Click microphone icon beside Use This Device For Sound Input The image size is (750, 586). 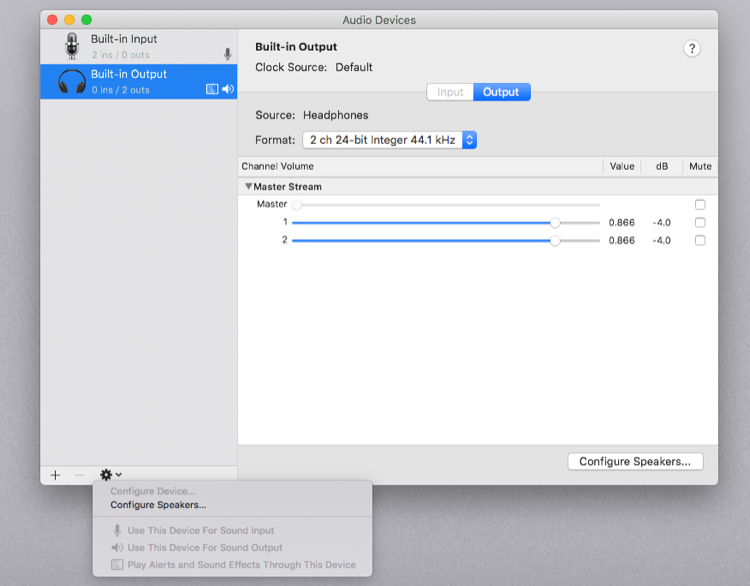tap(117, 530)
